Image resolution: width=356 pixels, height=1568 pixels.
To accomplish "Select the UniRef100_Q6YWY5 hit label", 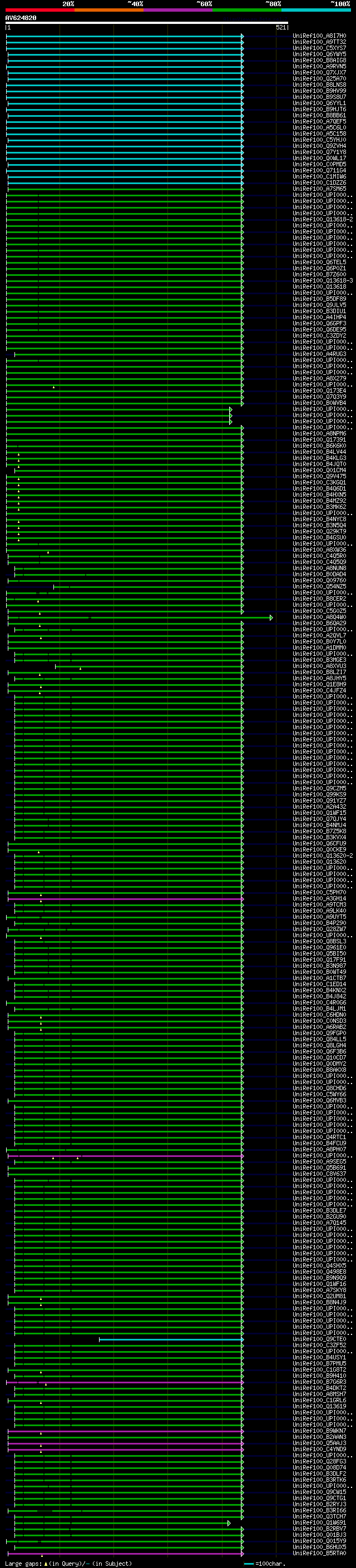I will [x=319, y=54].
